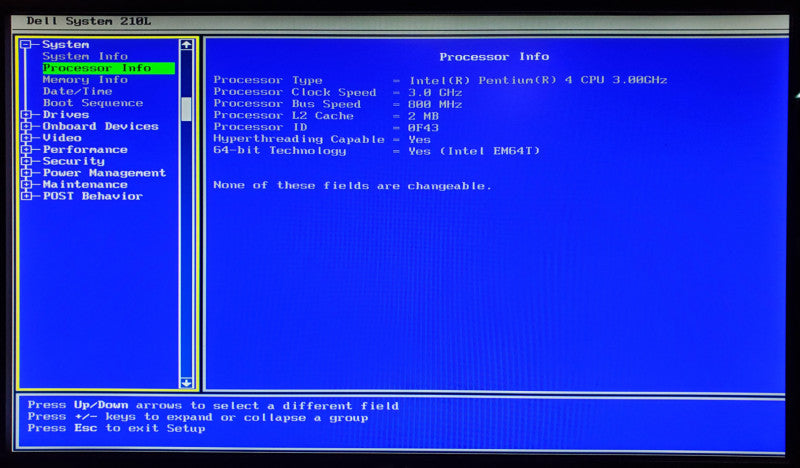The image size is (800, 468).
Task: Click the 'Dell System 210L' title text
Action: [89, 21]
